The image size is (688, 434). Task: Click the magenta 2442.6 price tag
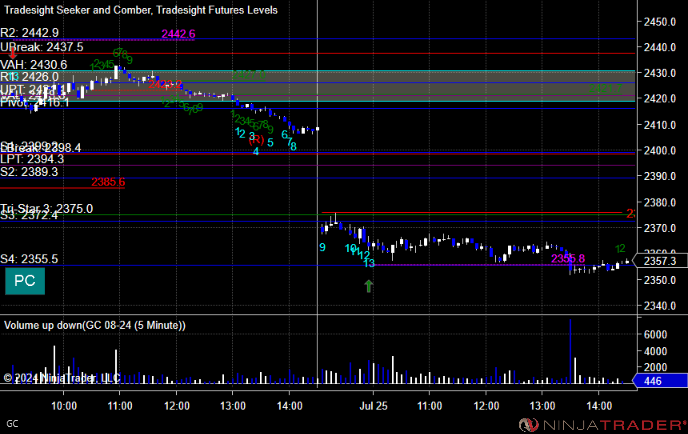(x=178, y=34)
